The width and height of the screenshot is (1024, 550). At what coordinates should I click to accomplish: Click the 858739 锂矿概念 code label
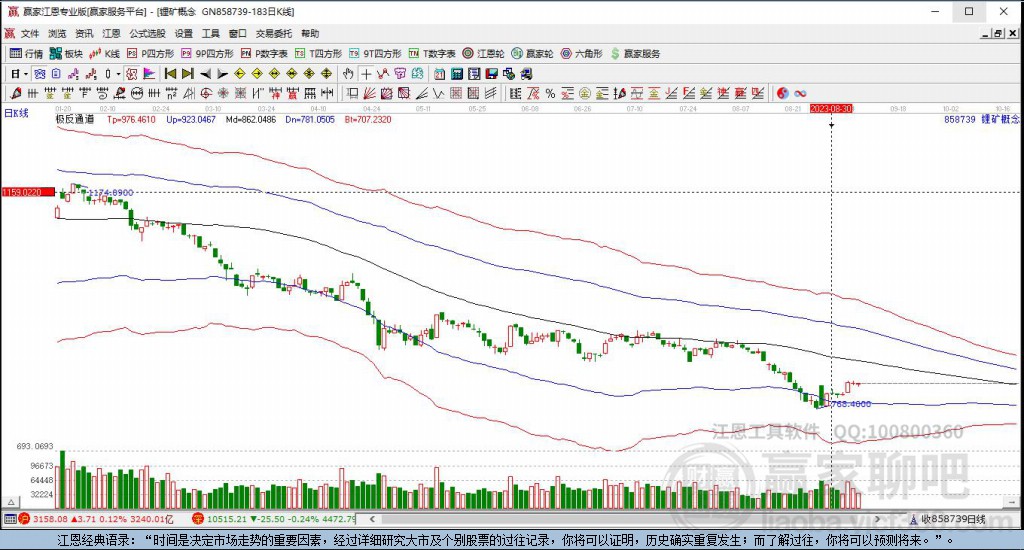(982, 120)
